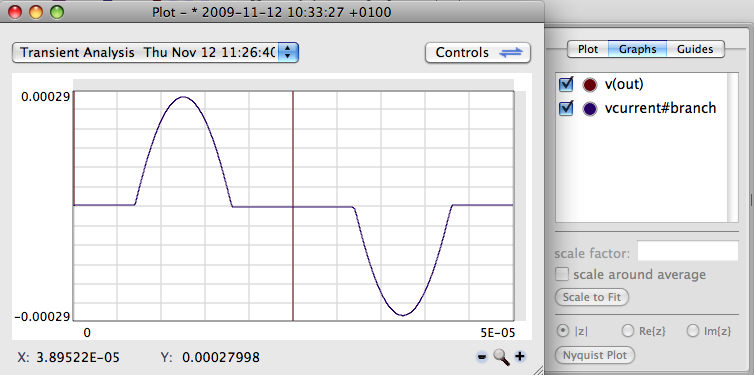The image size is (754, 375).
Task: Select the Graphs tab
Action: click(x=638, y=49)
